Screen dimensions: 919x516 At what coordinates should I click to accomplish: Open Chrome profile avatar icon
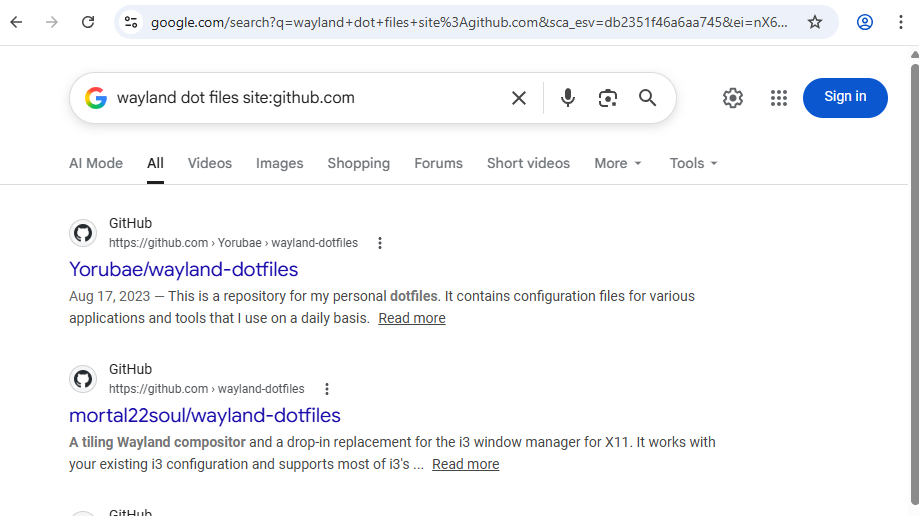pyautogui.click(x=865, y=22)
